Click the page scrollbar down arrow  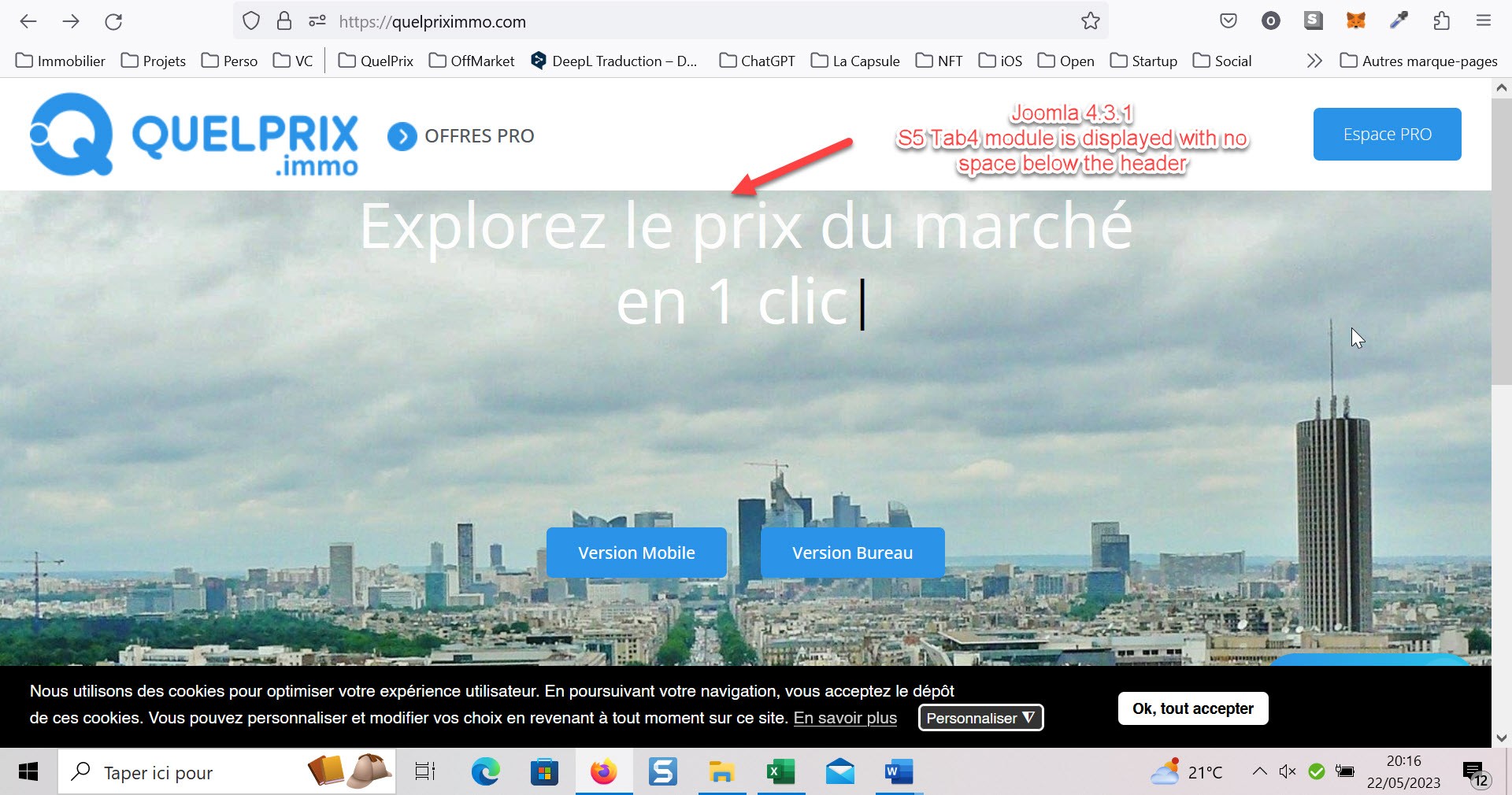[1502, 738]
